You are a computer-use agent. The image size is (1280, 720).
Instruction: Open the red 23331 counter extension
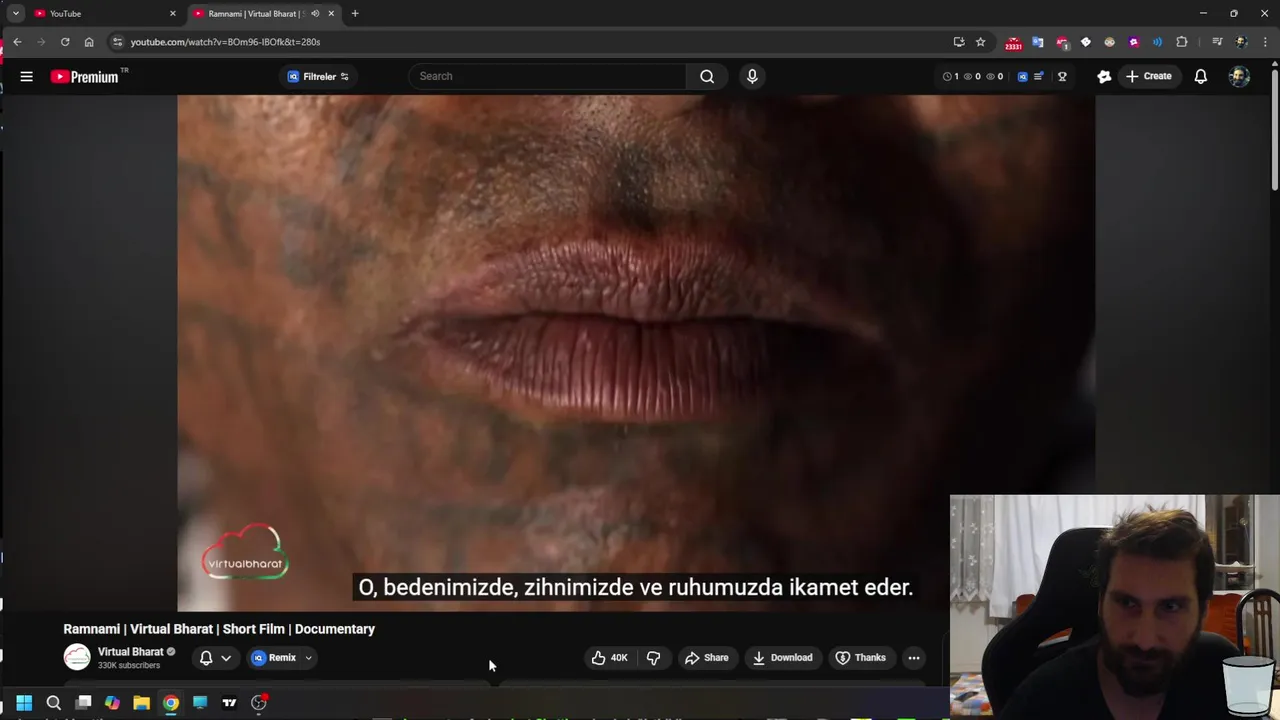tap(1013, 43)
